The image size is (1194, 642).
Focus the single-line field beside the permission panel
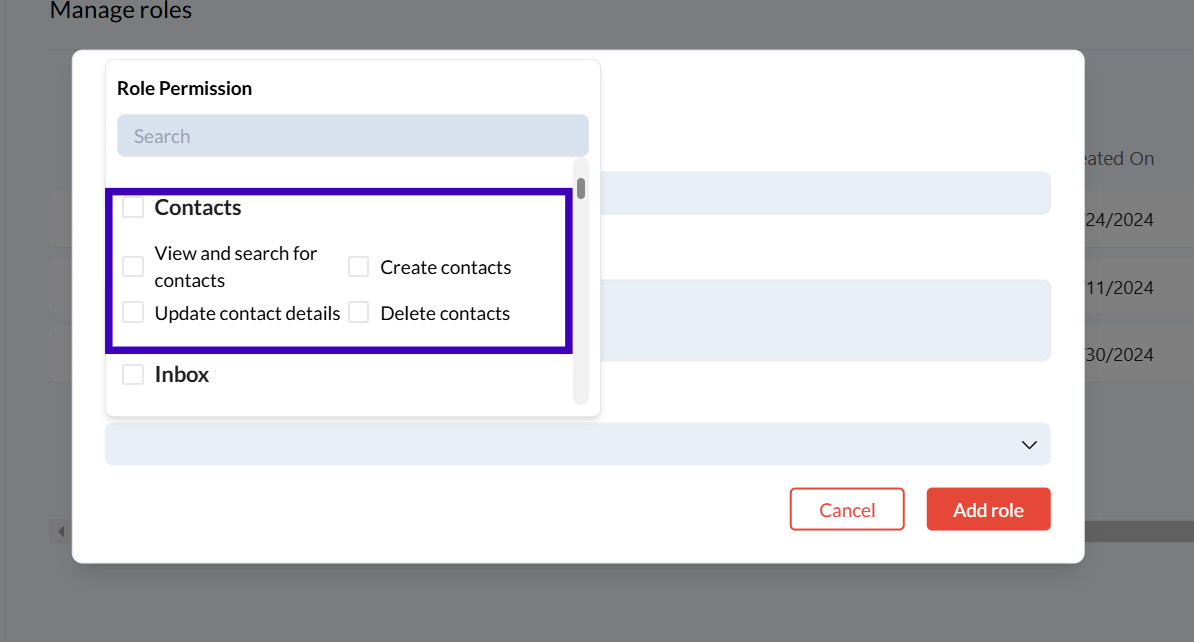click(x=820, y=193)
